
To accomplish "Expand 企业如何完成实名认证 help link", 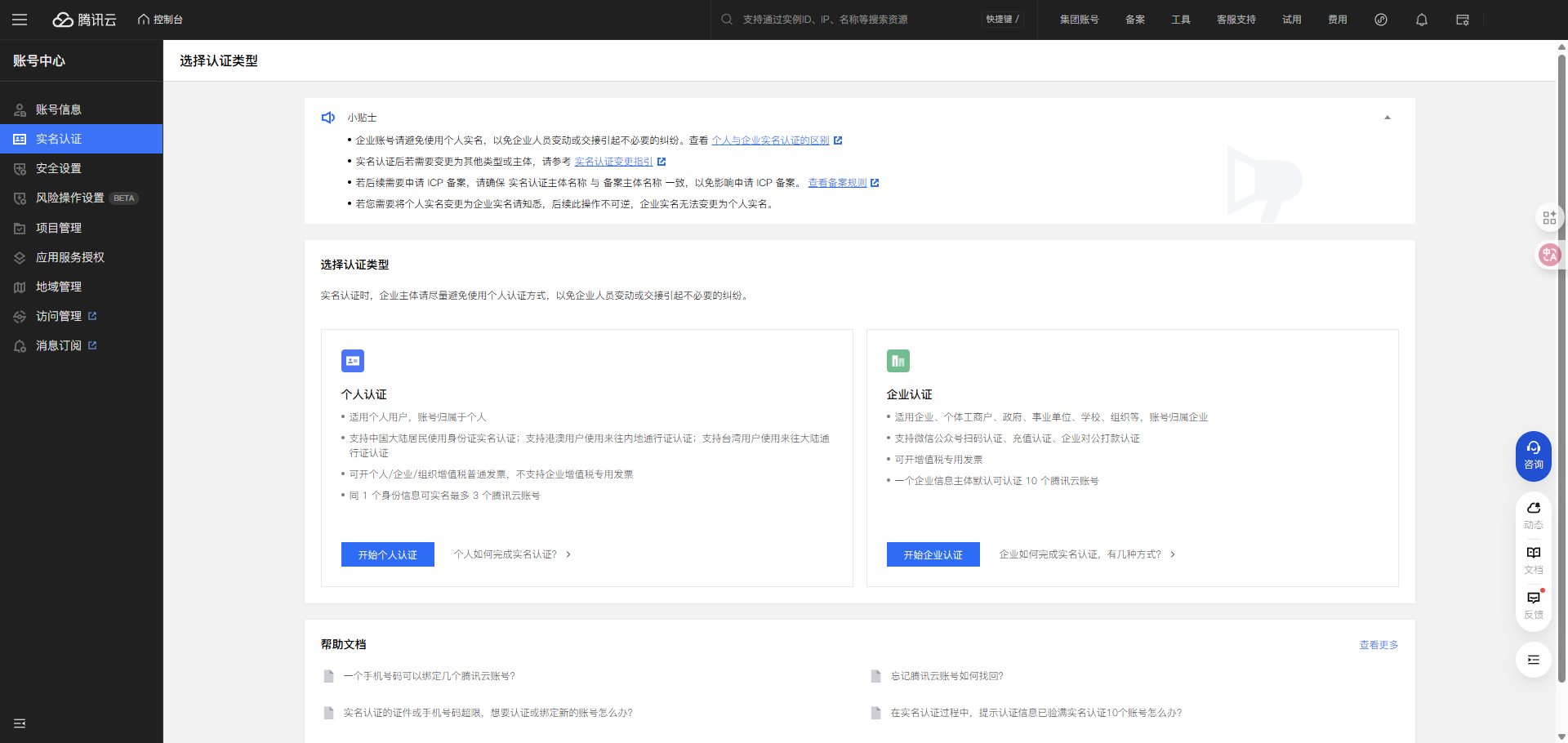I will tap(1086, 554).
